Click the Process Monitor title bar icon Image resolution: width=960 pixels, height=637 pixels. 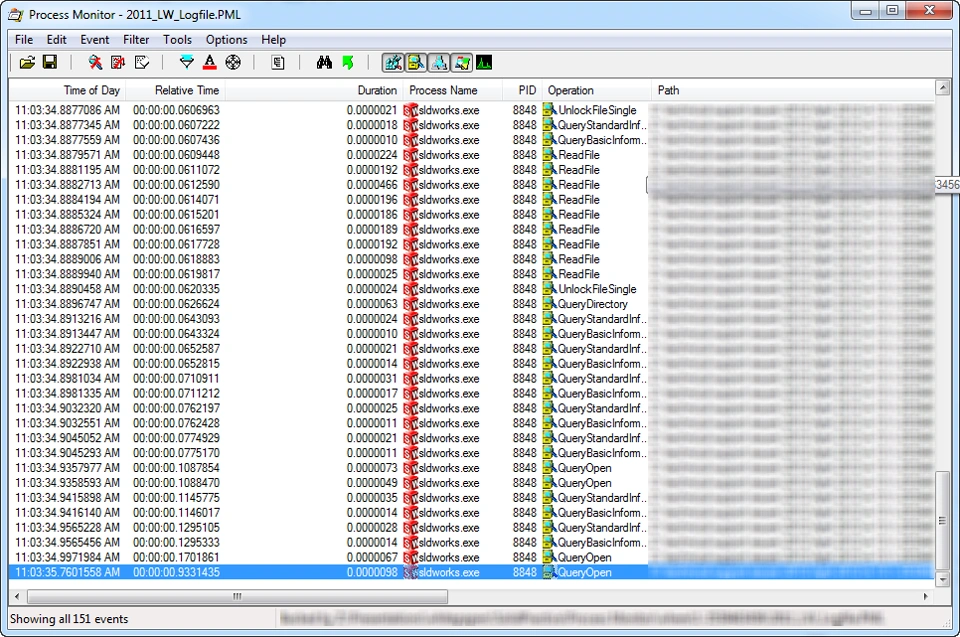(16, 14)
